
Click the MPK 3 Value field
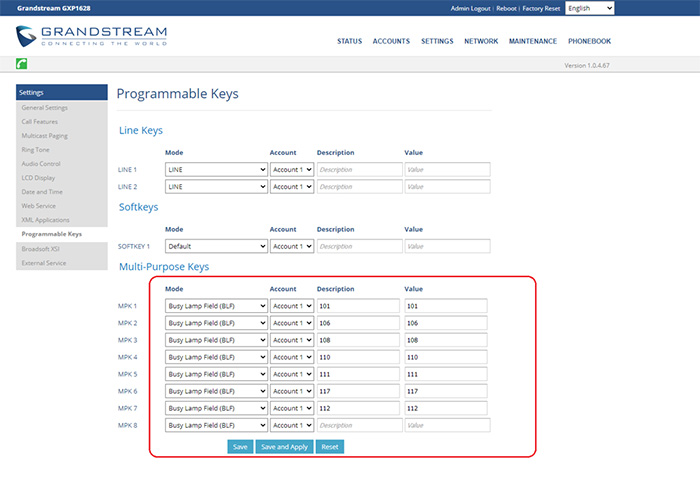446,340
